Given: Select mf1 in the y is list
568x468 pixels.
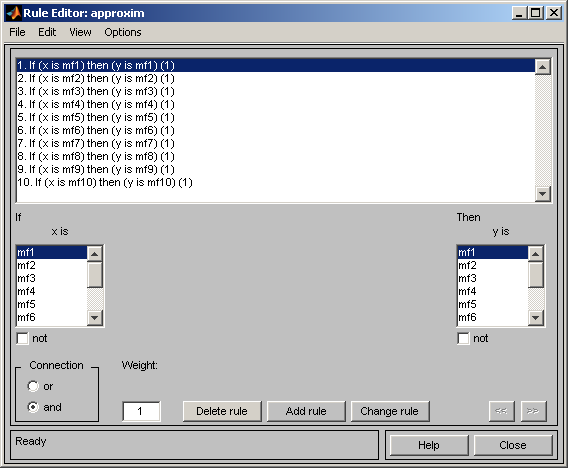Looking at the screenshot, I should tap(493, 252).
